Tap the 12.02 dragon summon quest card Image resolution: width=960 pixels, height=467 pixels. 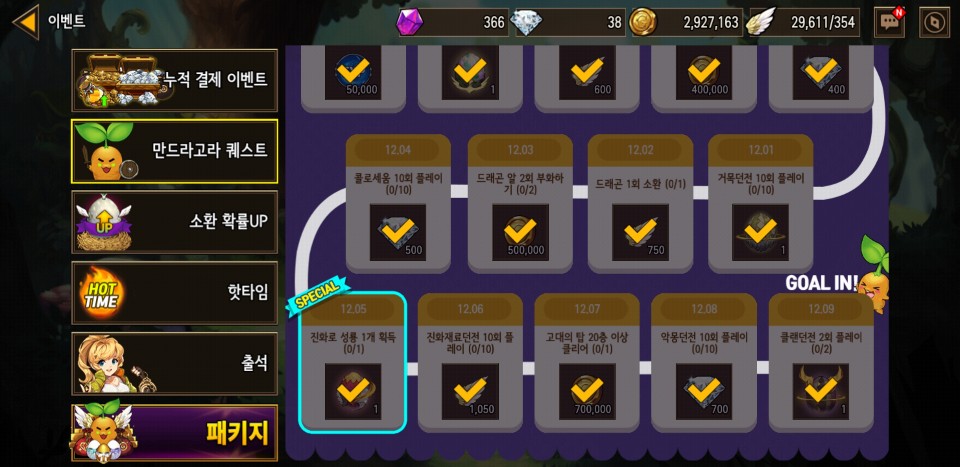pos(640,204)
